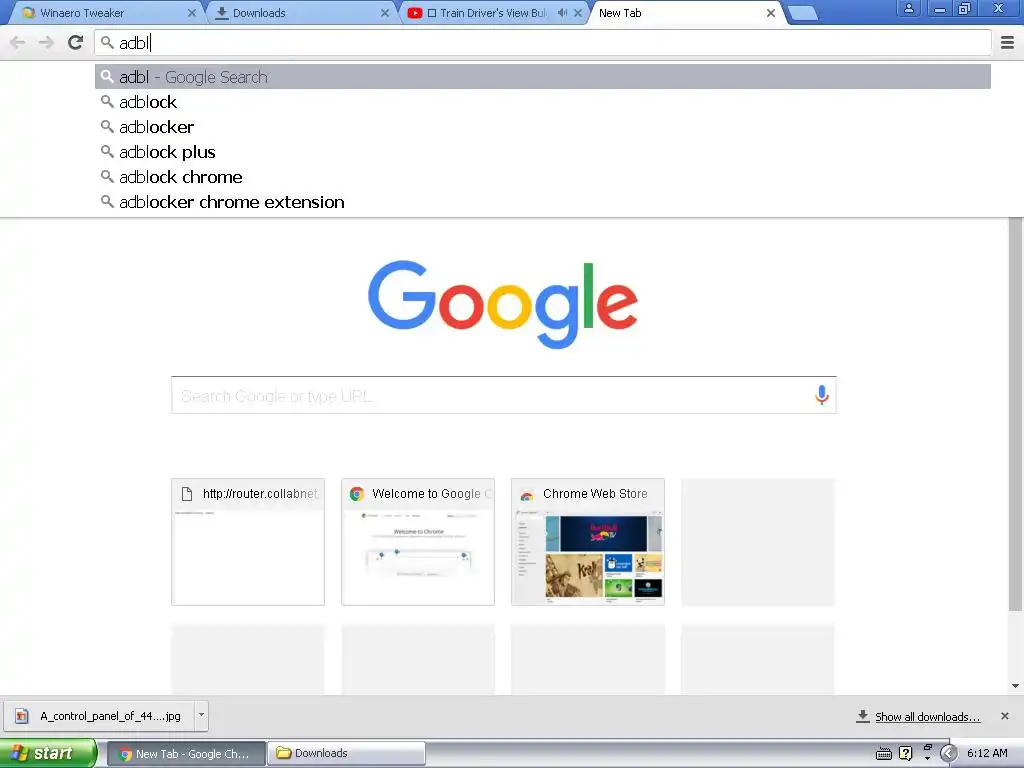Open the http://router.collabnet thumbnail tile
The width and height of the screenshot is (1024, 768).
pyautogui.click(x=248, y=542)
